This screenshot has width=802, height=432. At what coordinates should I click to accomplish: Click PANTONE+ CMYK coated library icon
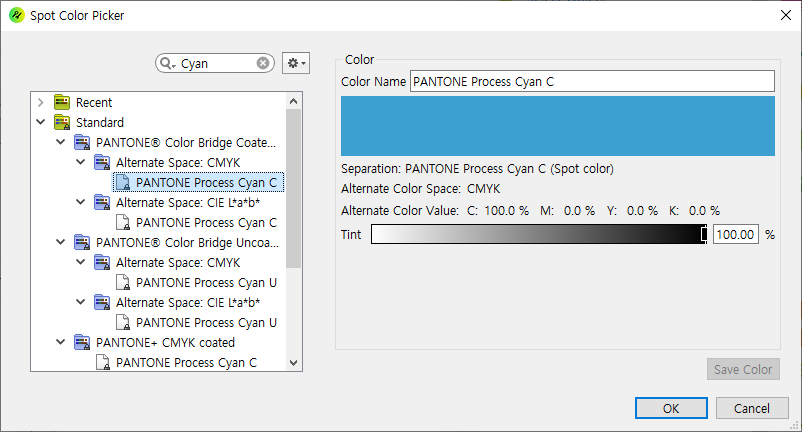point(82,343)
